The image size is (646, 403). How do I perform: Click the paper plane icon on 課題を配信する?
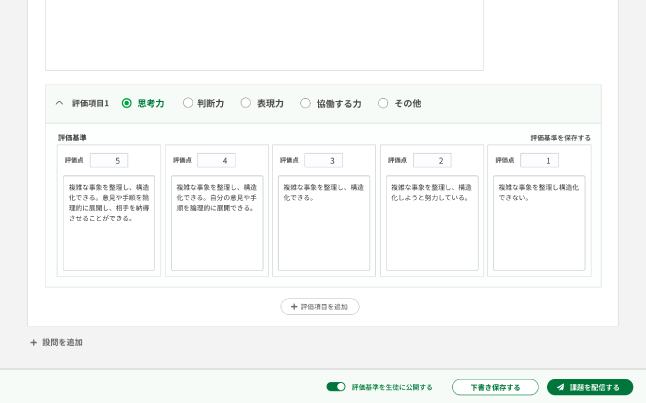(x=561, y=387)
